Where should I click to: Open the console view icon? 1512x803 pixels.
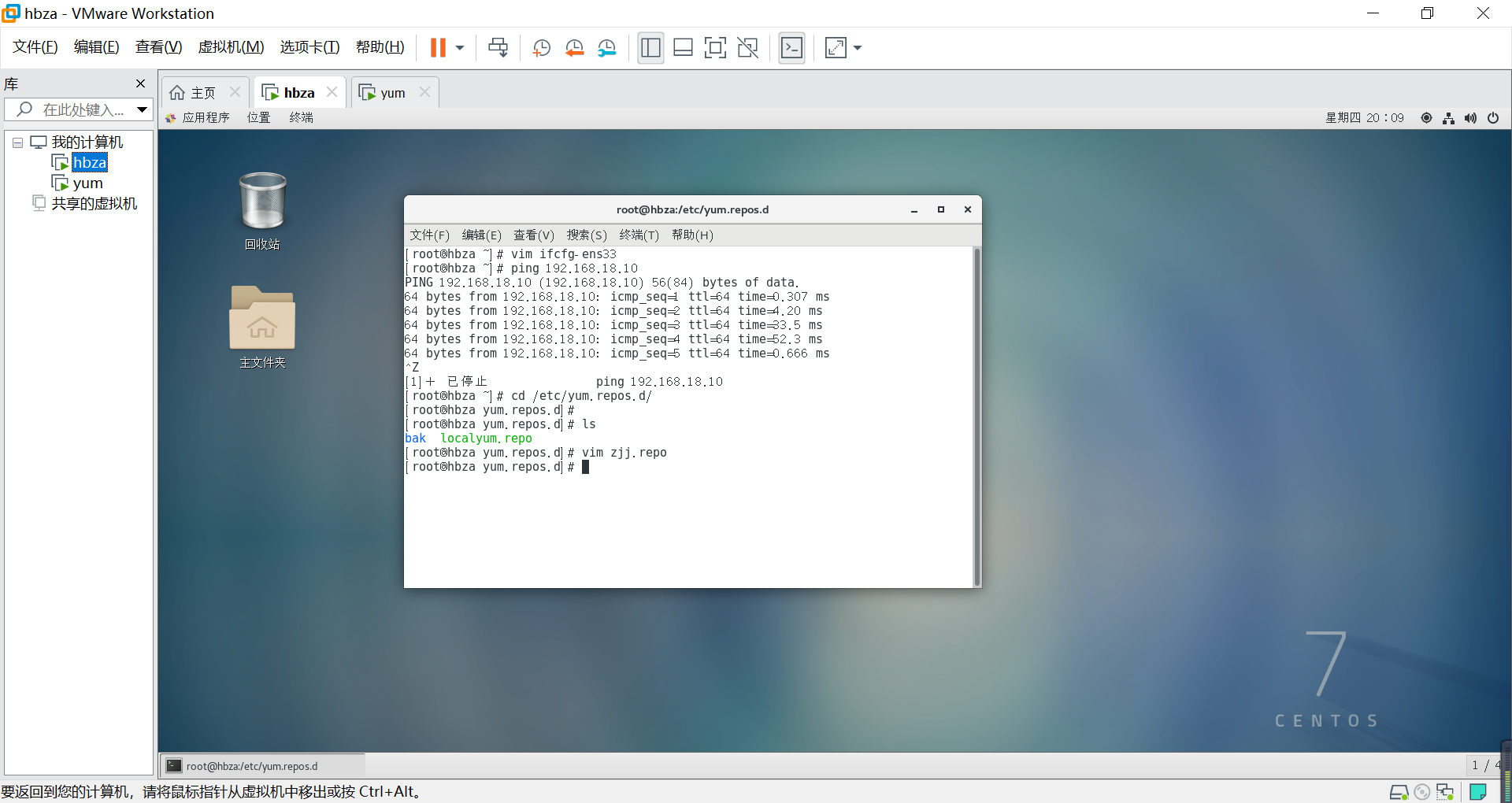pos(791,48)
